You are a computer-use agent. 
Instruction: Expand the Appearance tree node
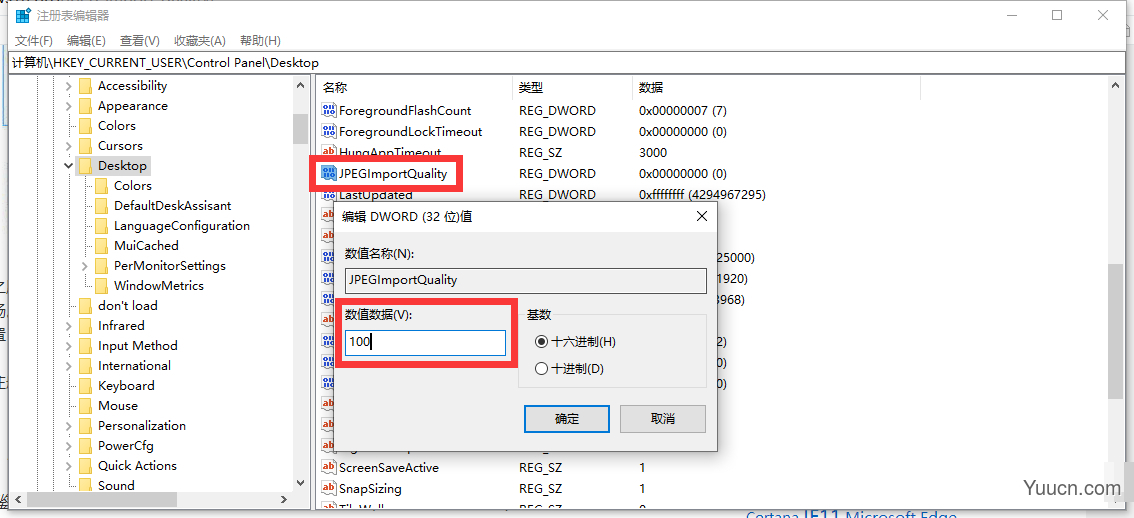tap(68, 106)
